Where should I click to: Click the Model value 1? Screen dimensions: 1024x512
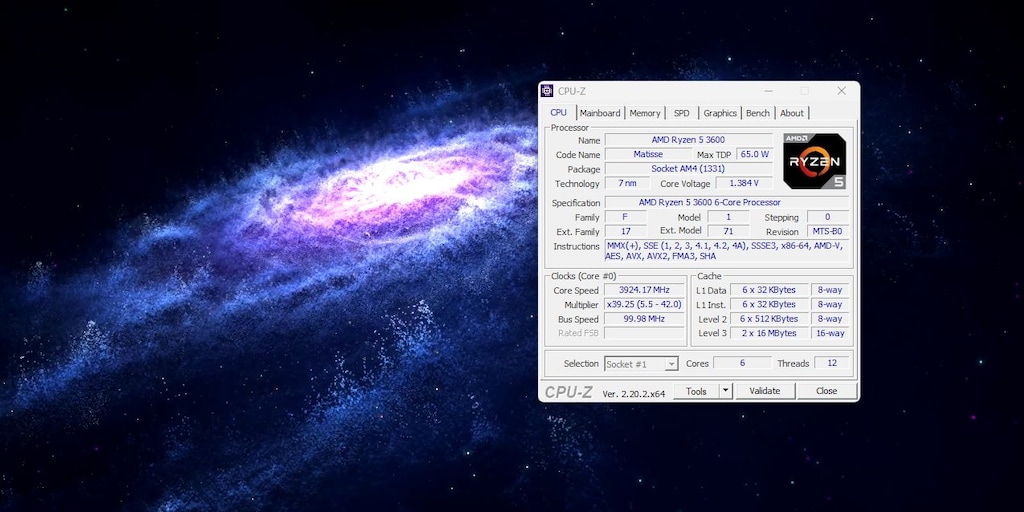coord(728,217)
